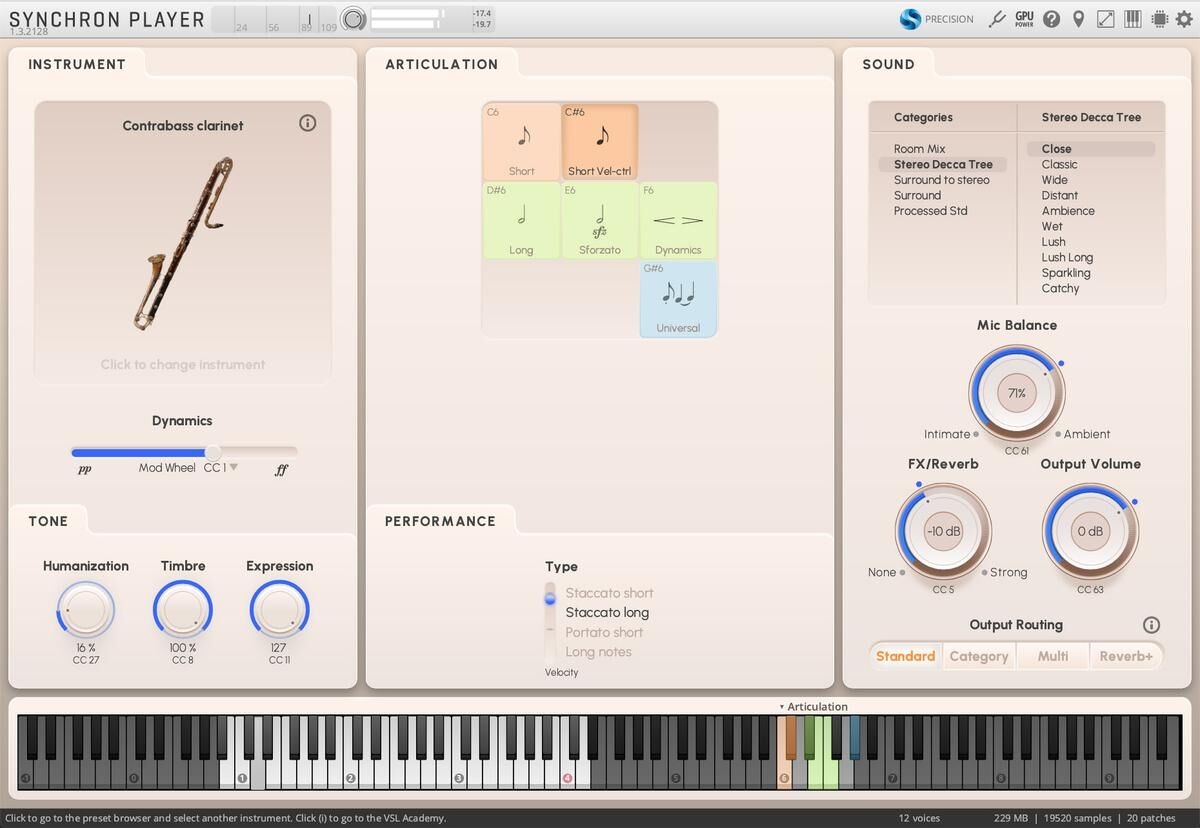Image resolution: width=1200 pixels, height=828 pixels.
Task: Toggle the piano keyboard view icon
Action: point(1133,19)
